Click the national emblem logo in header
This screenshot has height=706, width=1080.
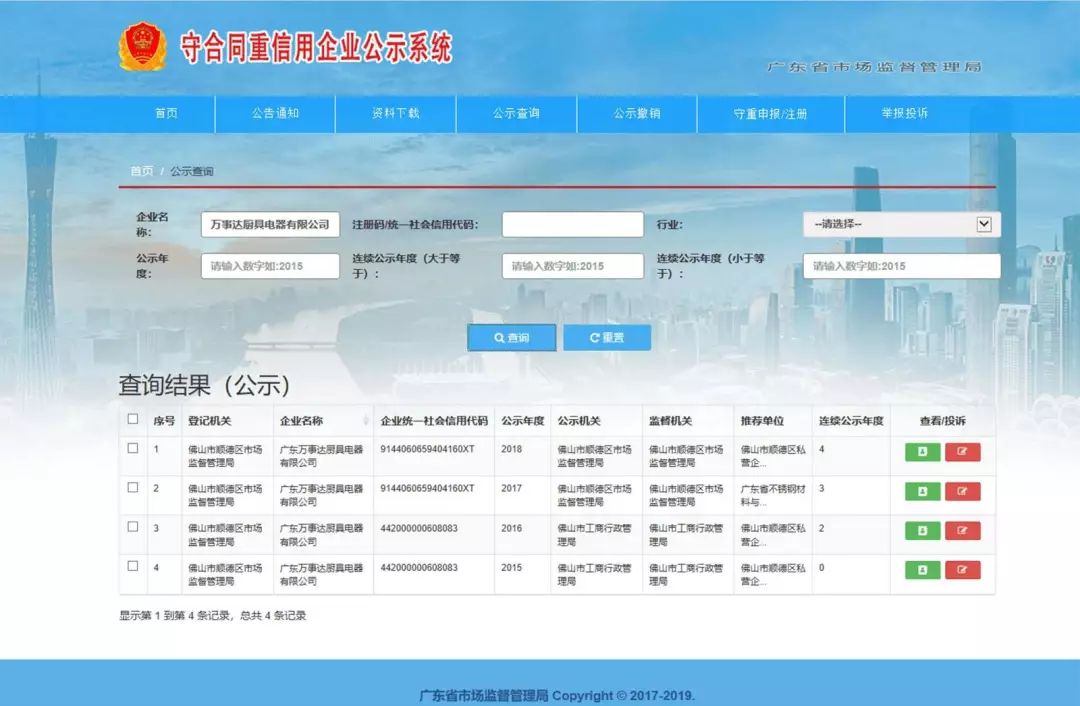142,47
